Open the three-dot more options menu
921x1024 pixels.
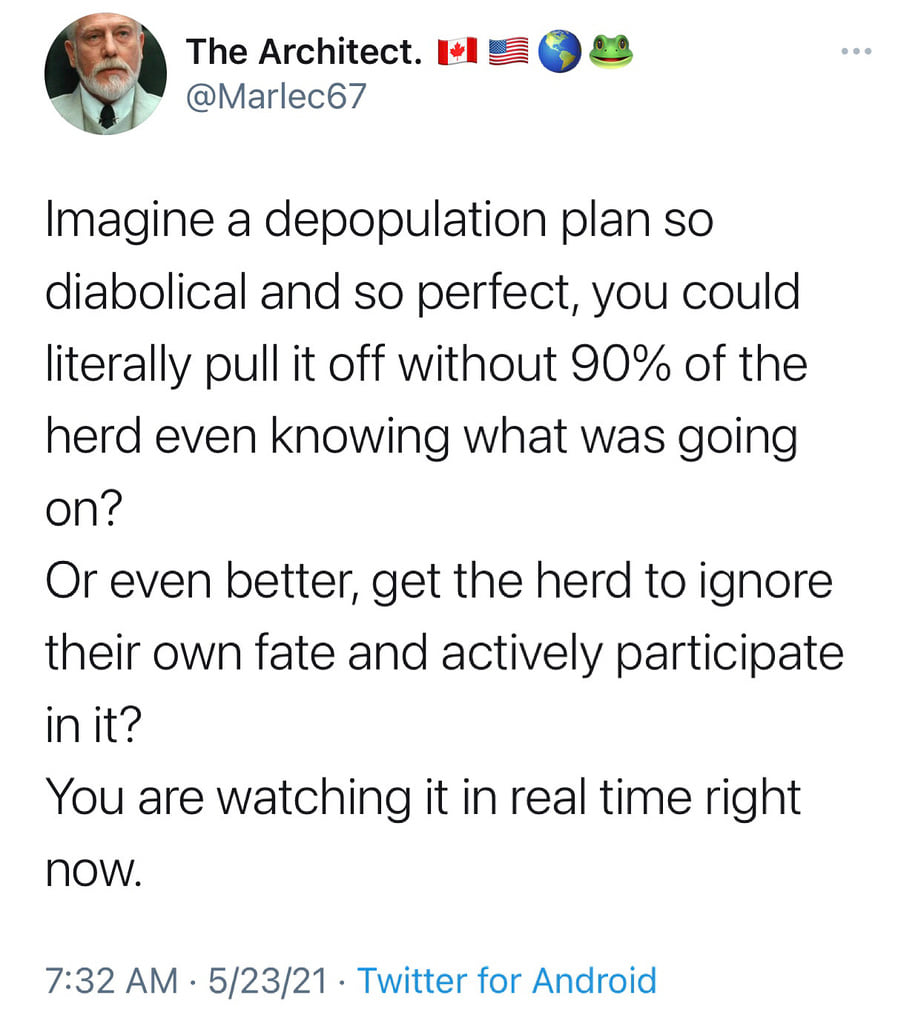tap(858, 49)
